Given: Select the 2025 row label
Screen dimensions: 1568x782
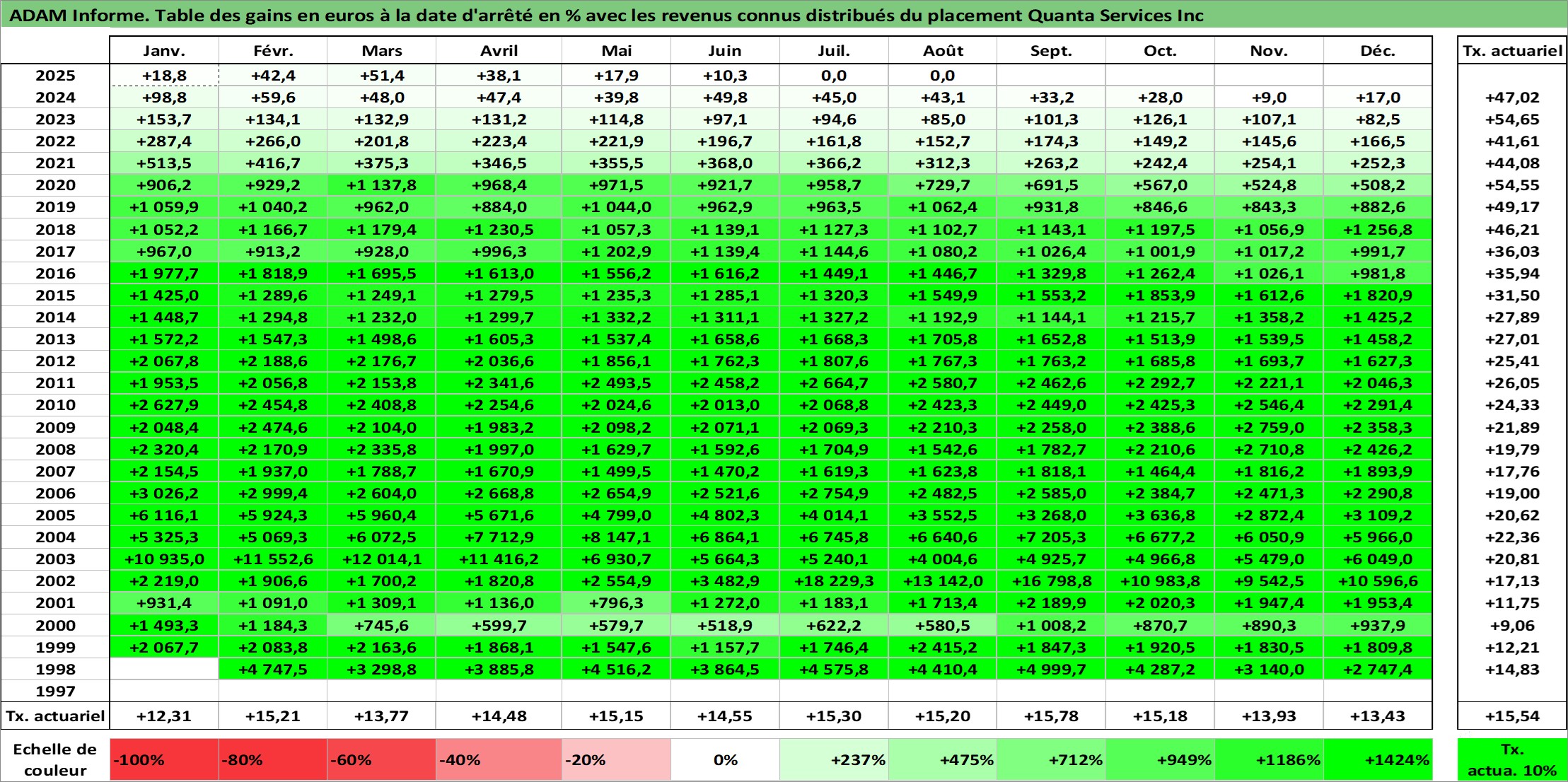Looking at the screenshot, I should click(55, 76).
